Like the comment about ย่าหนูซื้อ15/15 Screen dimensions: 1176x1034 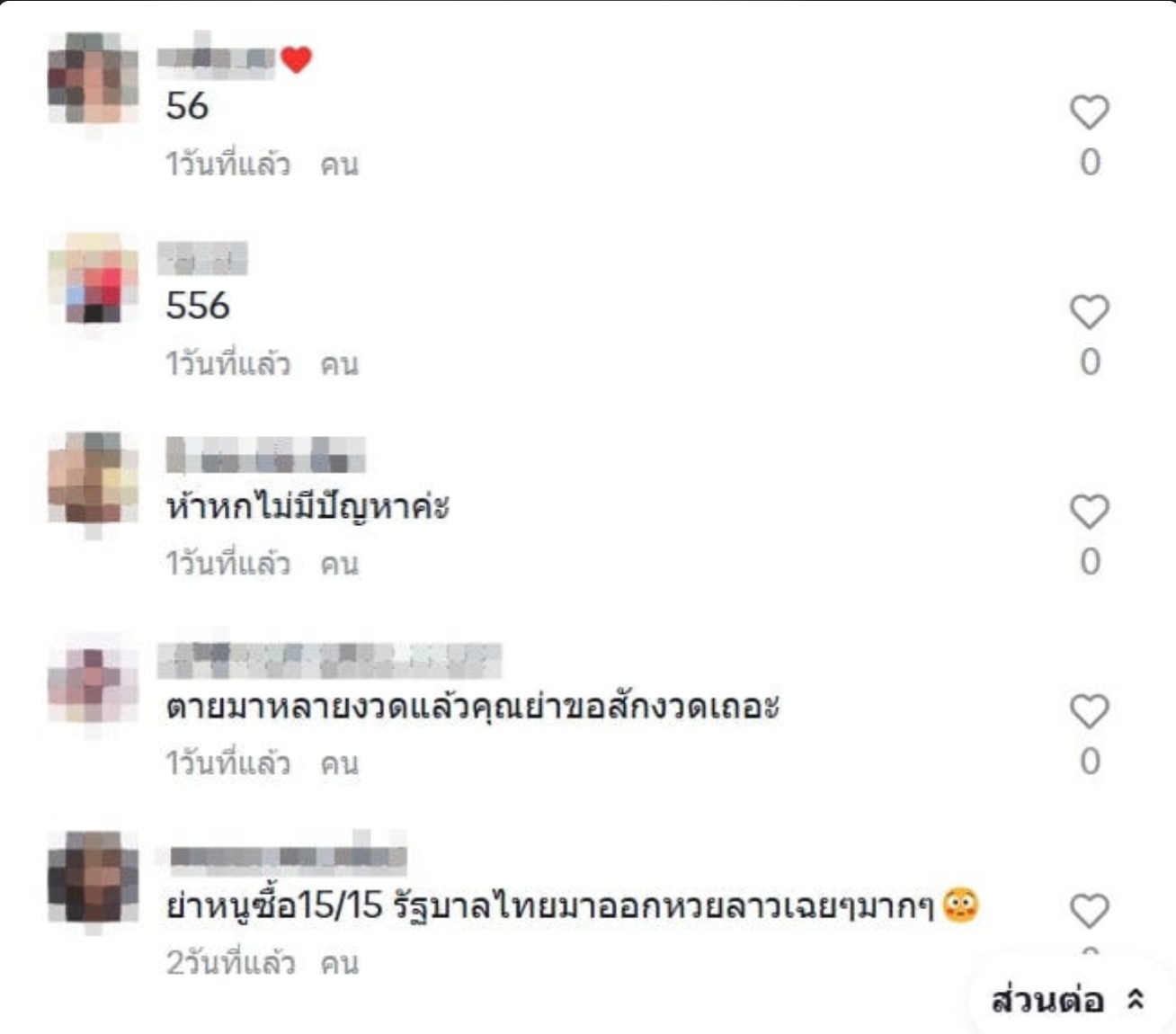(x=1089, y=911)
